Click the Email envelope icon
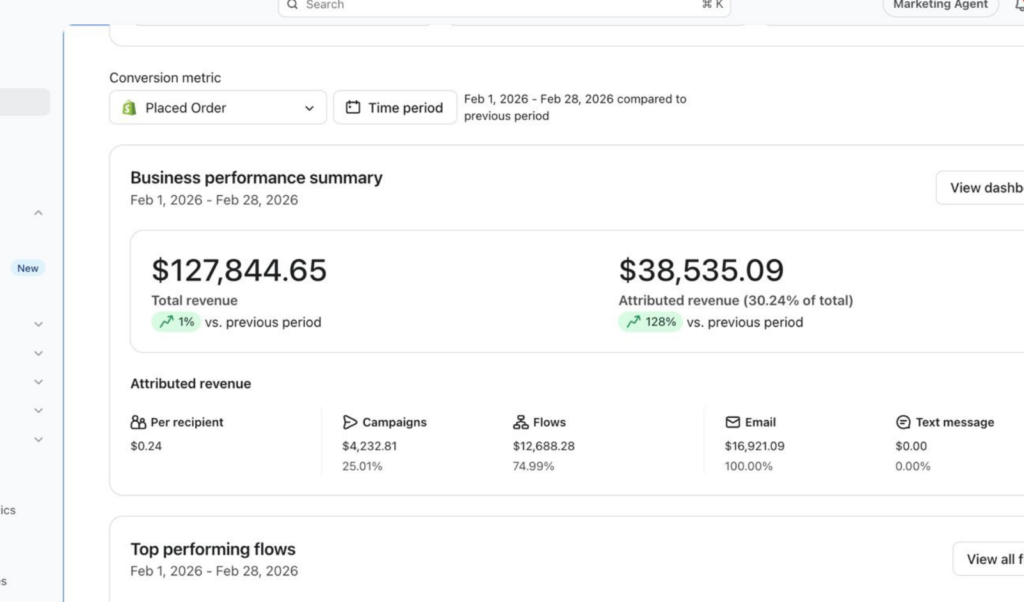Viewport: 1024px width, 602px height. (733, 422)
